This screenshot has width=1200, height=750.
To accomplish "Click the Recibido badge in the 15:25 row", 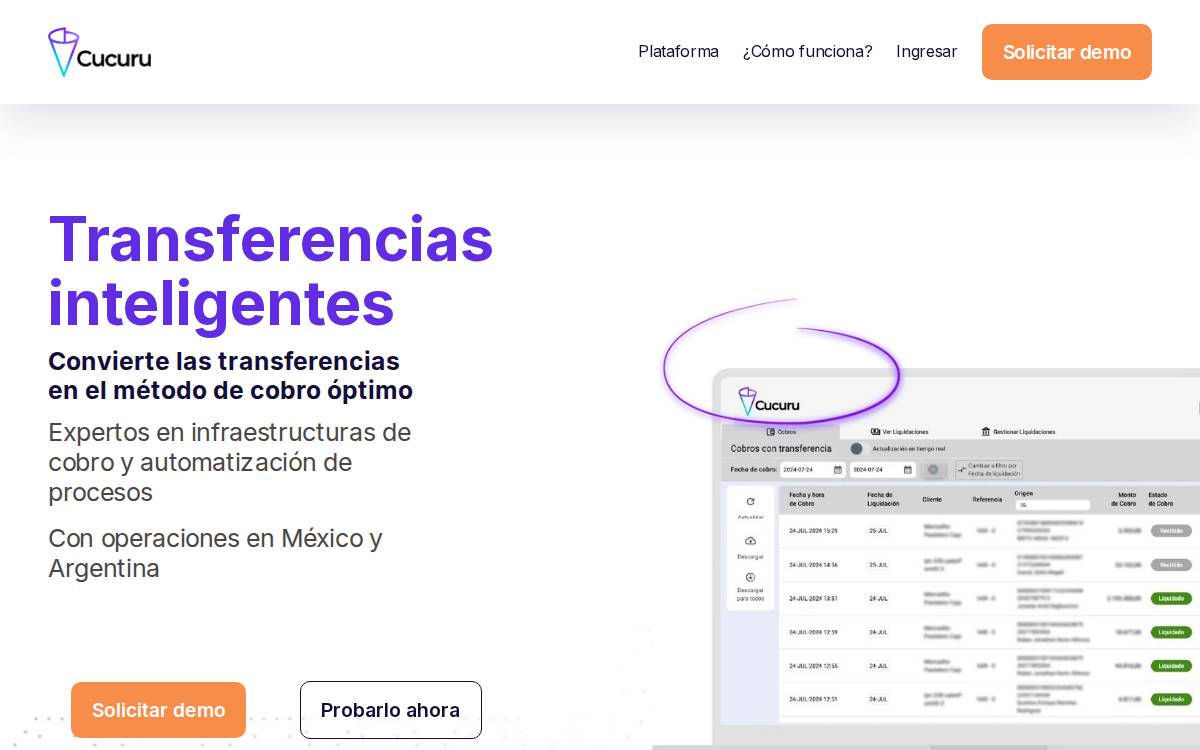I will [1171, 531].
